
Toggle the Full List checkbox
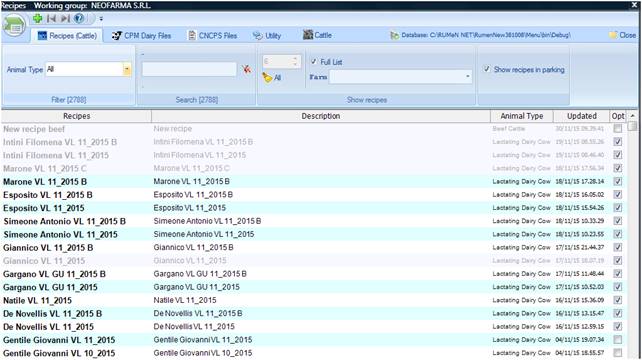[314, 61]
